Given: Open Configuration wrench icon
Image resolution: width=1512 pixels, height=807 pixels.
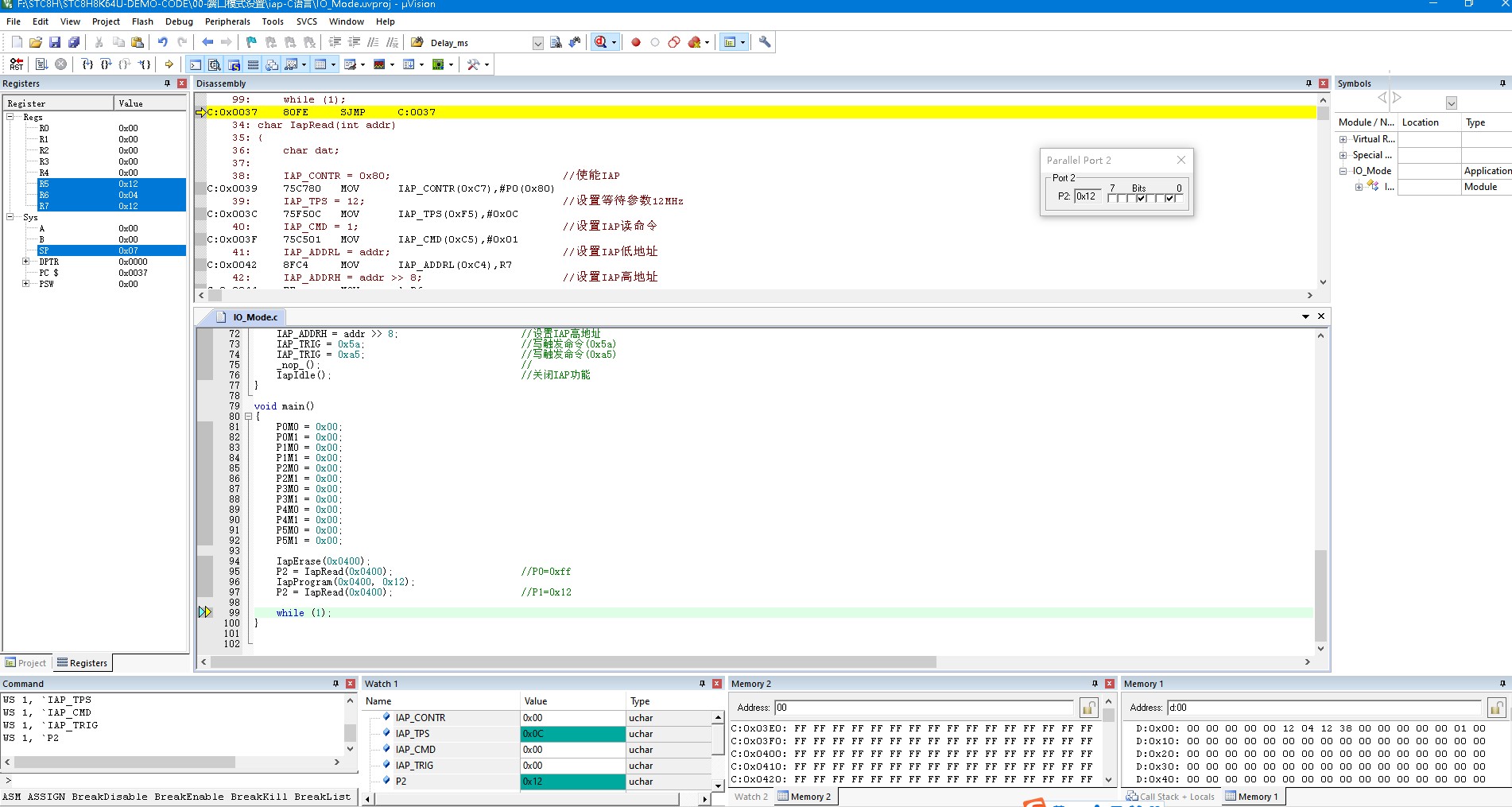Looking at the screenshot, I should pos(765,42).
